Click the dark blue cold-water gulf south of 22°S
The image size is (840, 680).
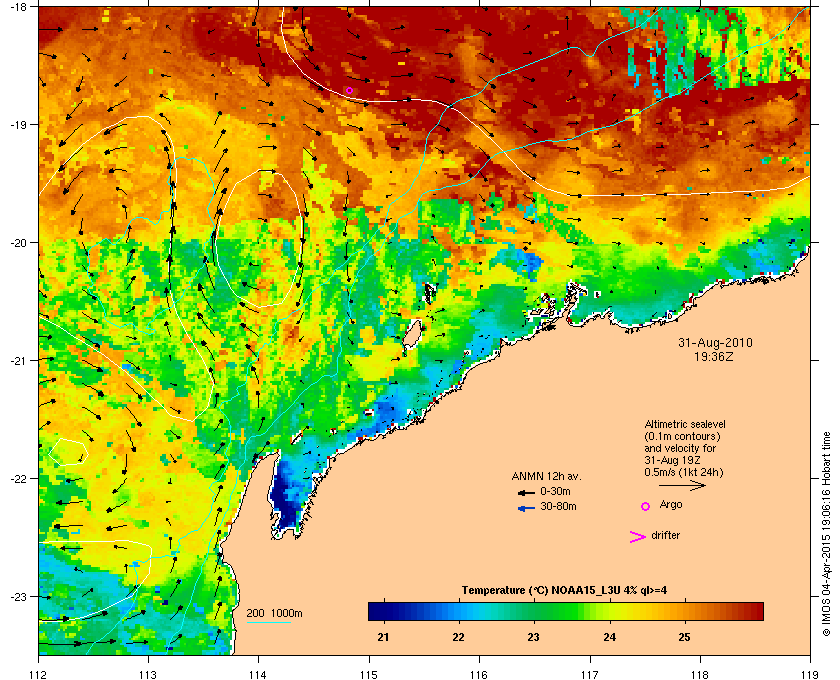coord(286,500)
